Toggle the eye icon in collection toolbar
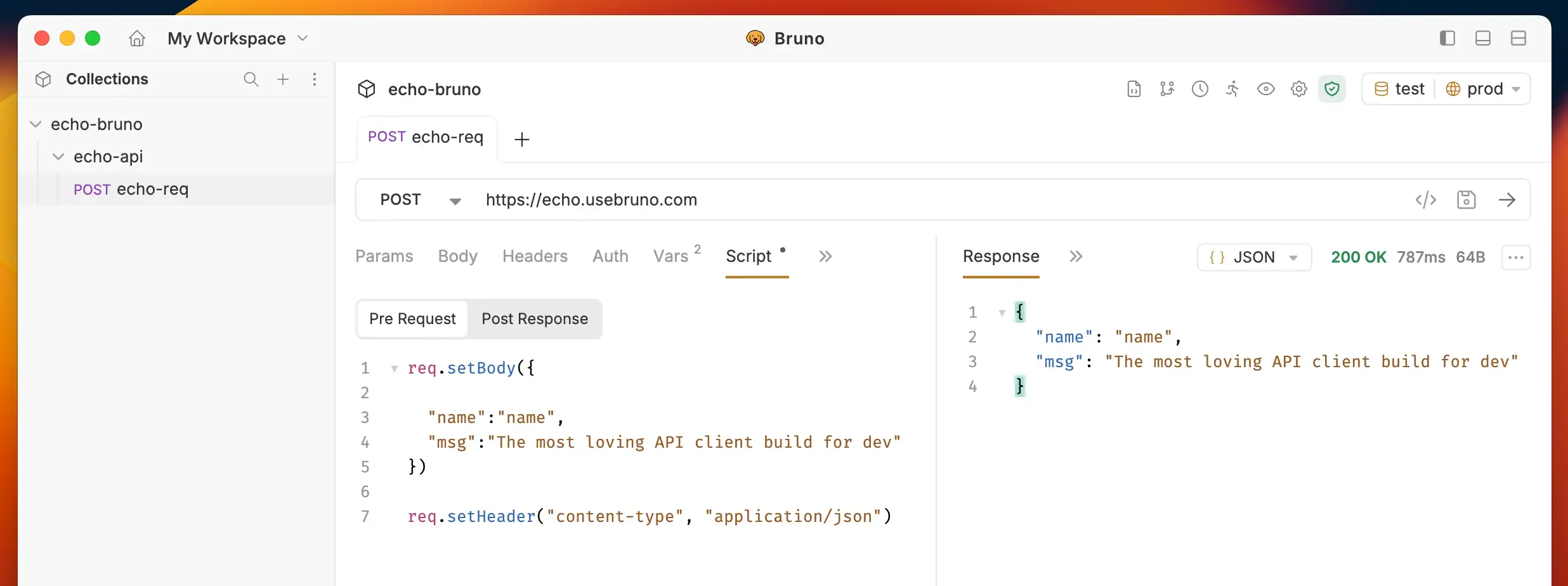 click(1265, 89)
